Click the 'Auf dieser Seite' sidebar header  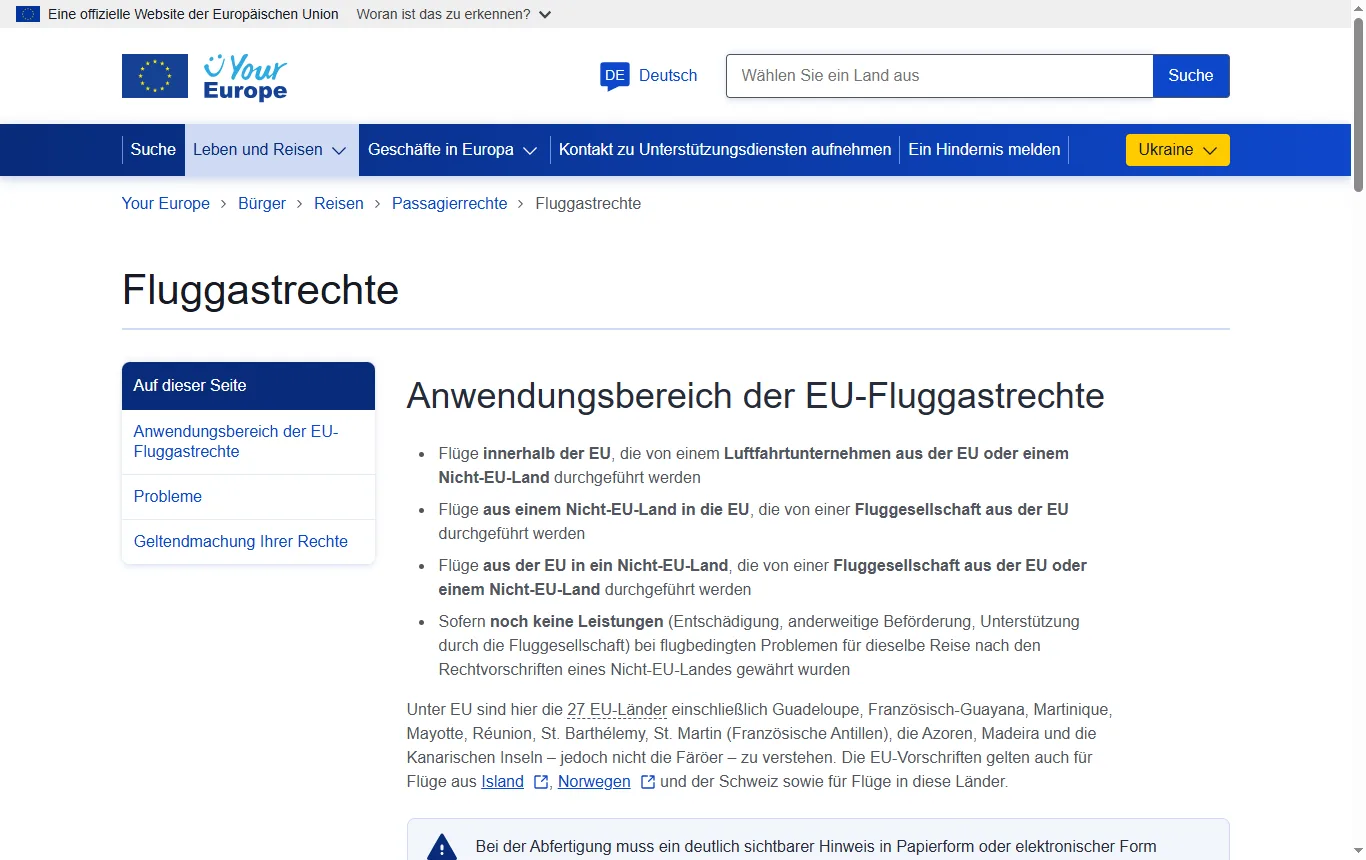pos(248,386)
